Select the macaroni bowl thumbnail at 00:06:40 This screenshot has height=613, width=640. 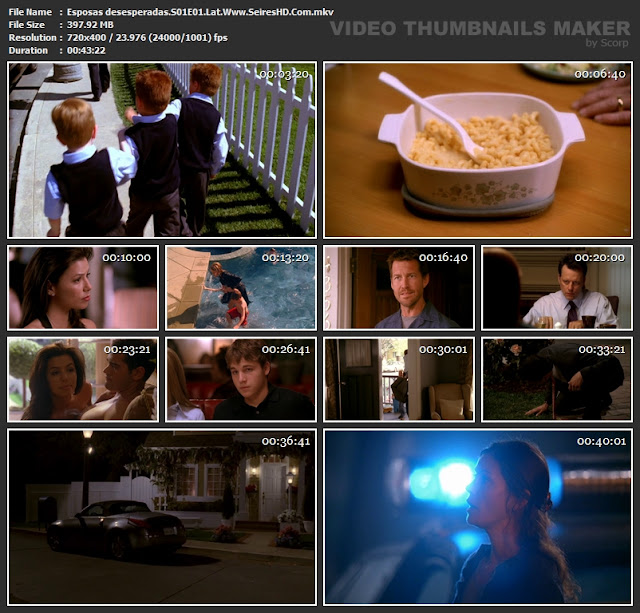(478, 150)
